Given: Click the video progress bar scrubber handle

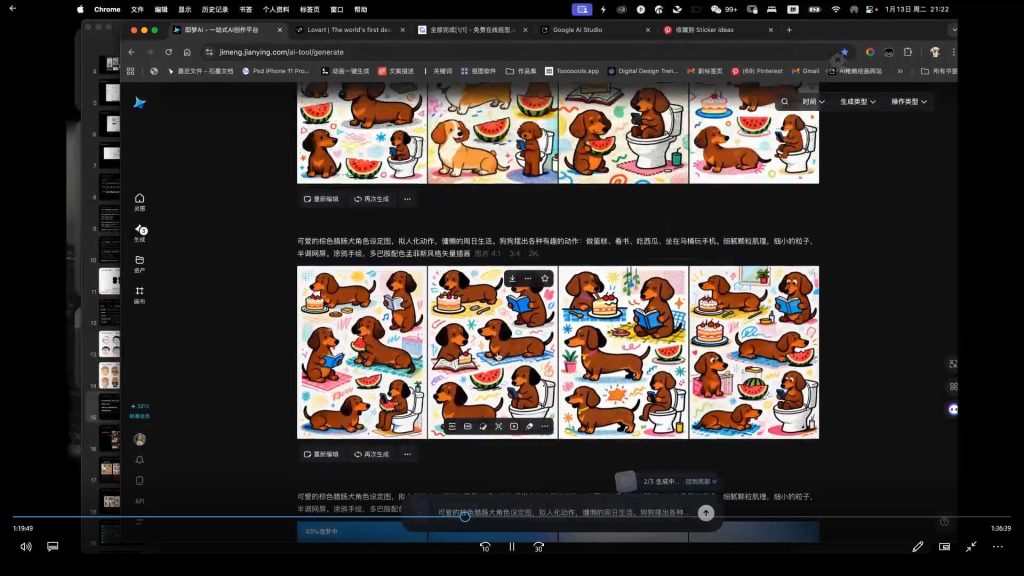Looking at the screenshot, I should pyautogui.click(x=465, y=517).
